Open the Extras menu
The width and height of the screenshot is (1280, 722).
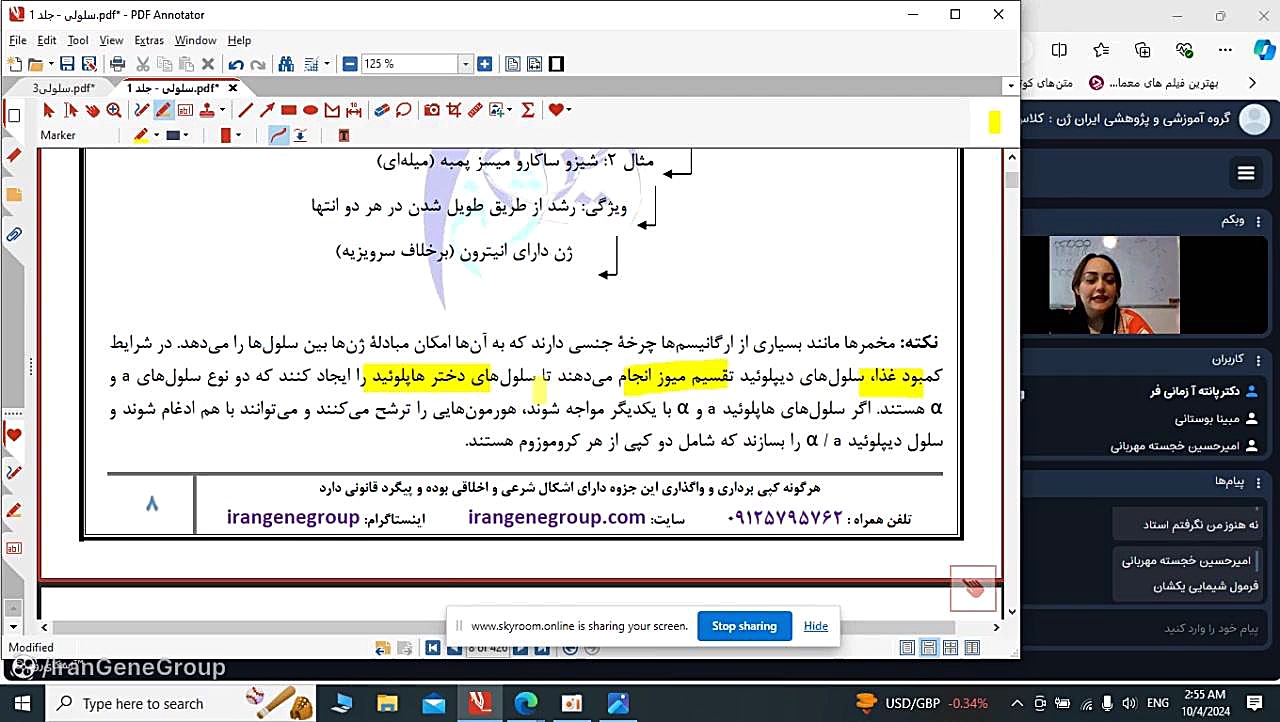pos(148,40)
